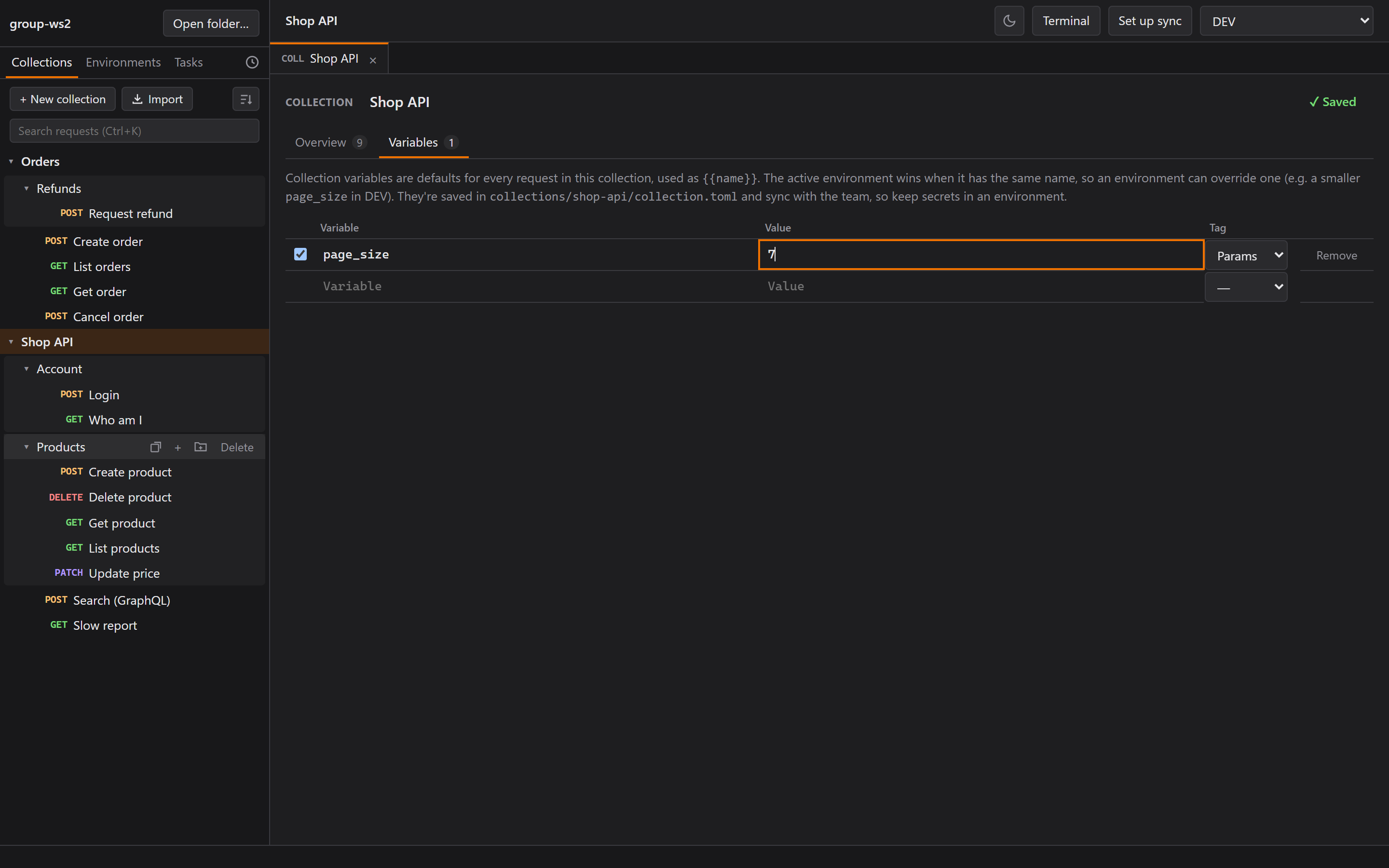Click the page_size value field
This screenshot has width=1389, height=868.
pyautogui.click(x=981, y=254)
